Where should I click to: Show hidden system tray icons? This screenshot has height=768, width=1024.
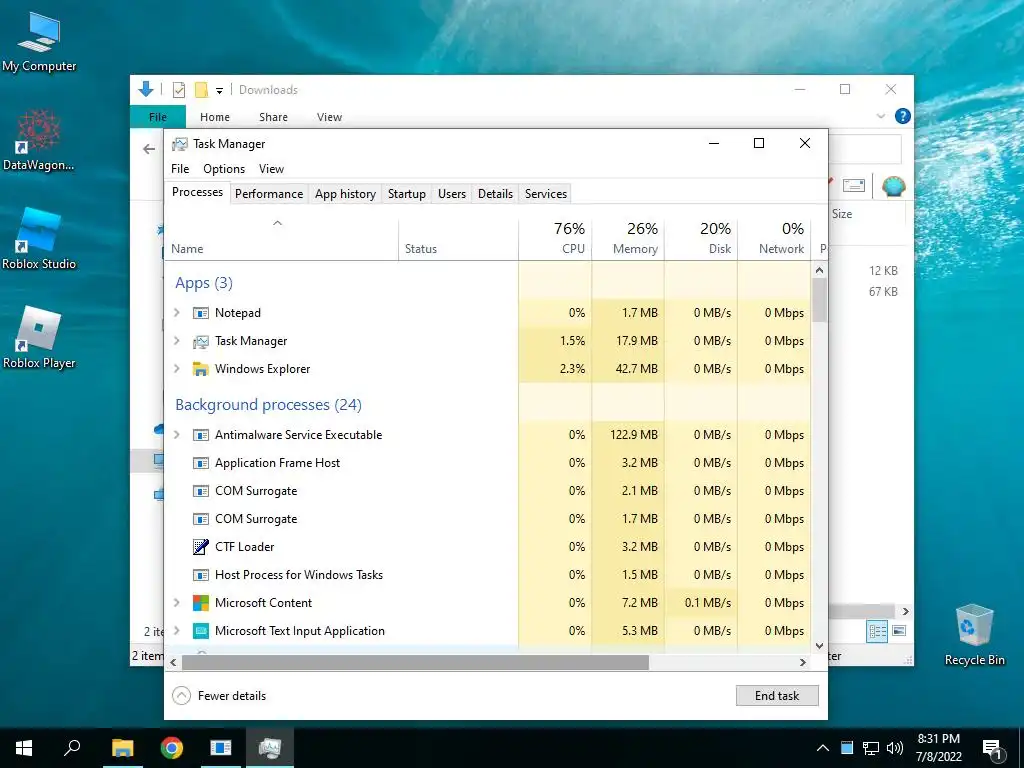pyautogui.click(x=823, y=748)
